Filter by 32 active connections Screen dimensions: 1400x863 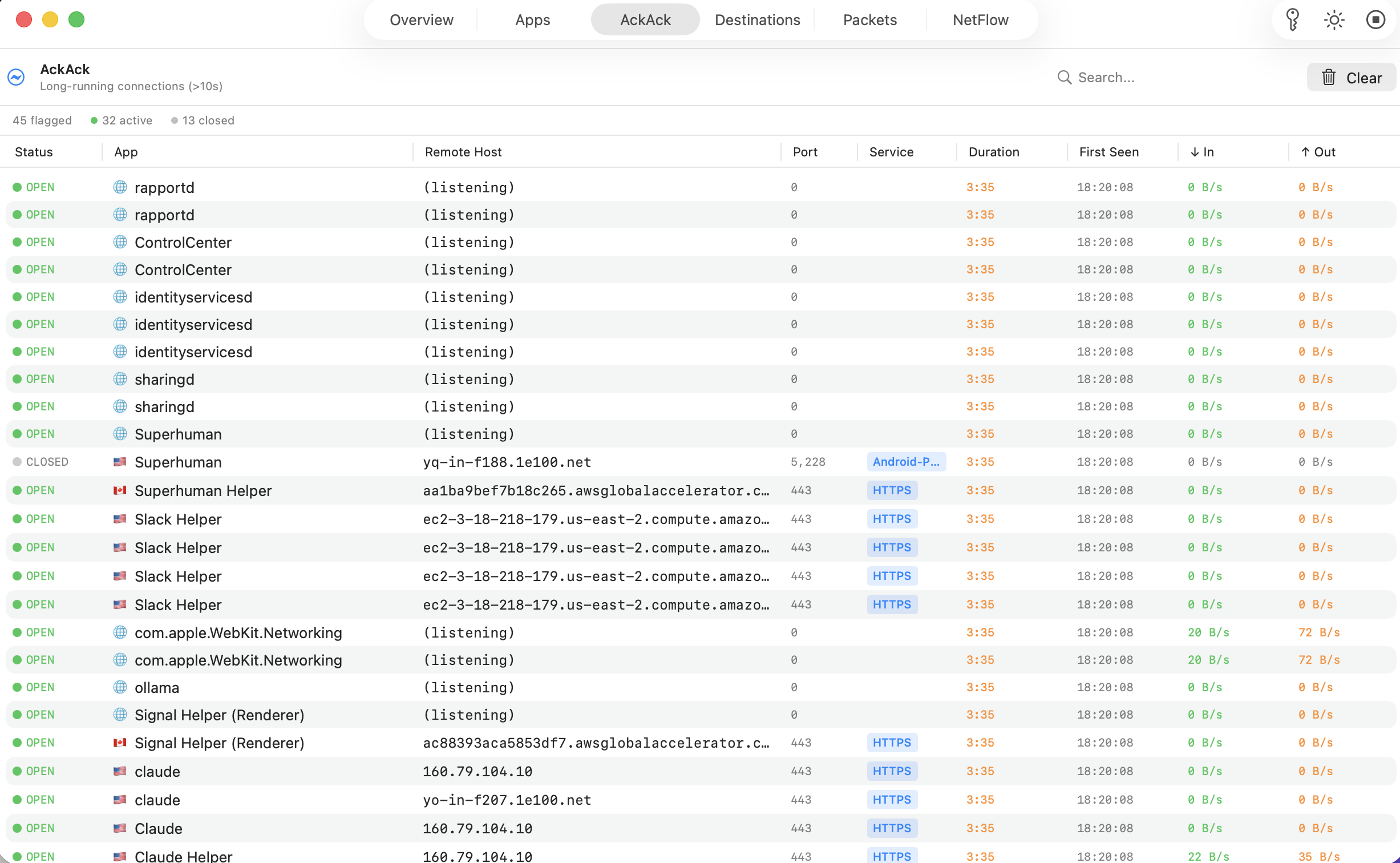tap(121, 120)
